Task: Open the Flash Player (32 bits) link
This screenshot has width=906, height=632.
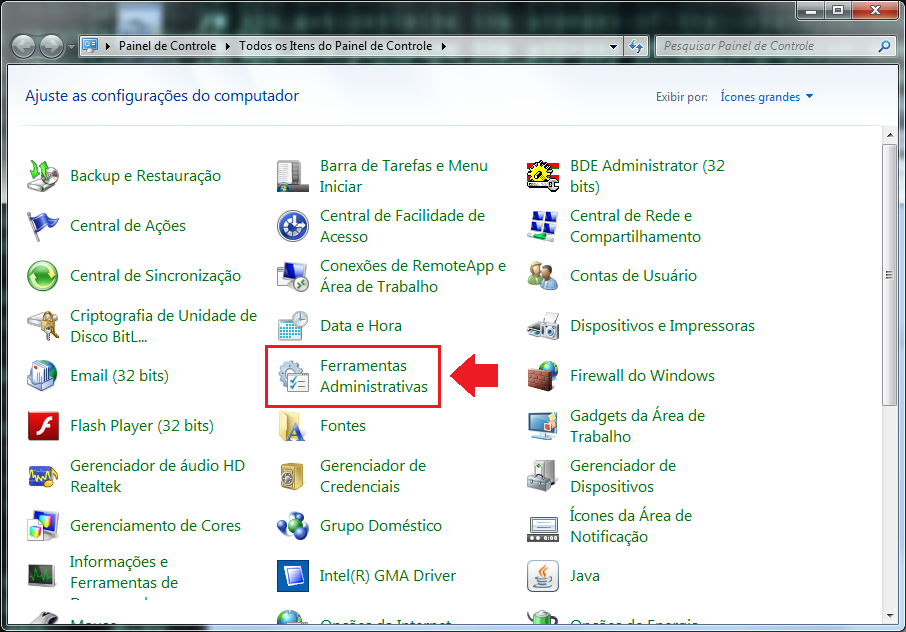Action: (x=142, y=426)
